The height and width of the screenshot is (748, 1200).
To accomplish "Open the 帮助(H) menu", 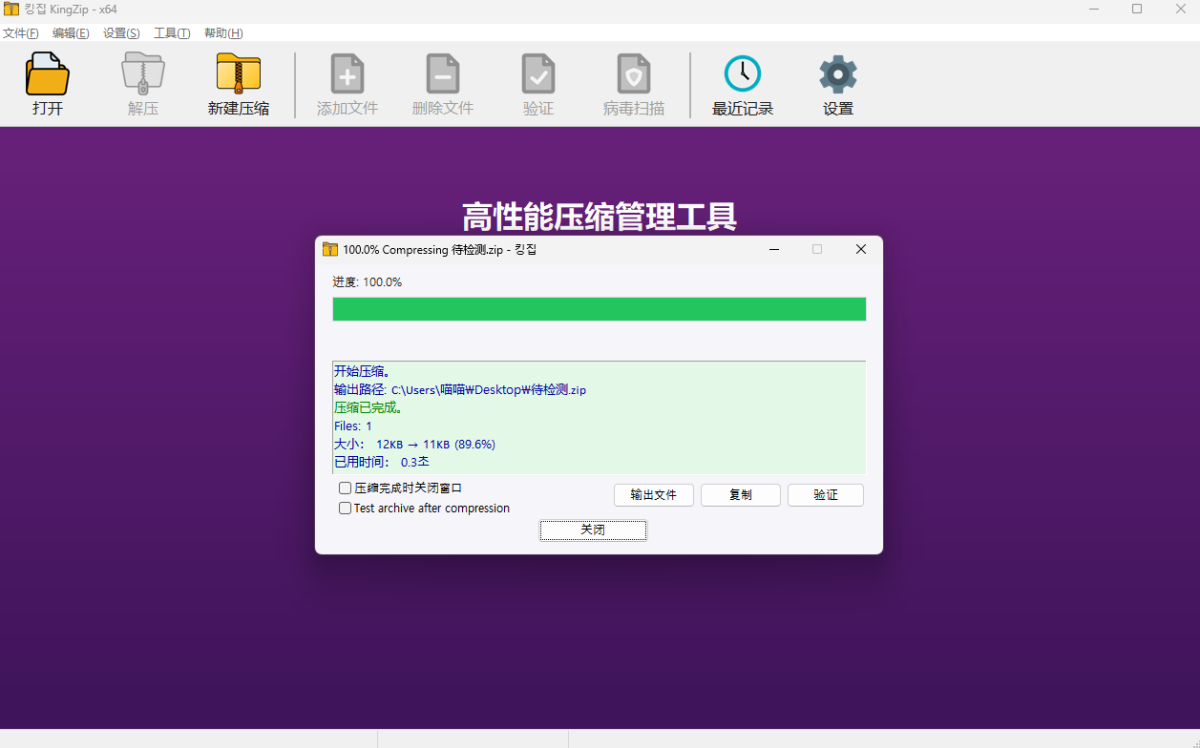I will [223, 33].
